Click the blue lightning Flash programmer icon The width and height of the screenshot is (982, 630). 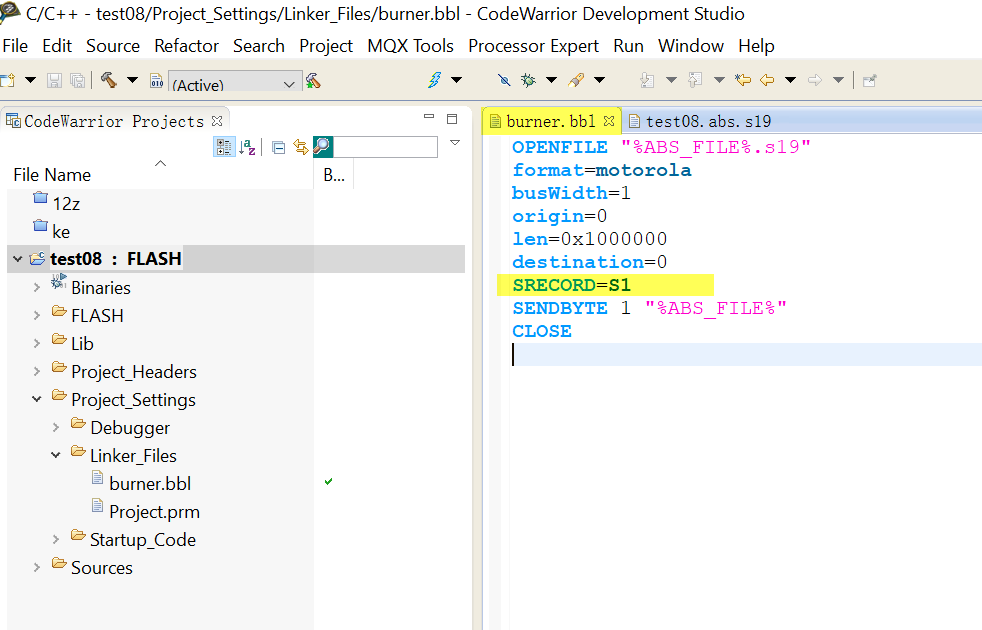[435, 80]
